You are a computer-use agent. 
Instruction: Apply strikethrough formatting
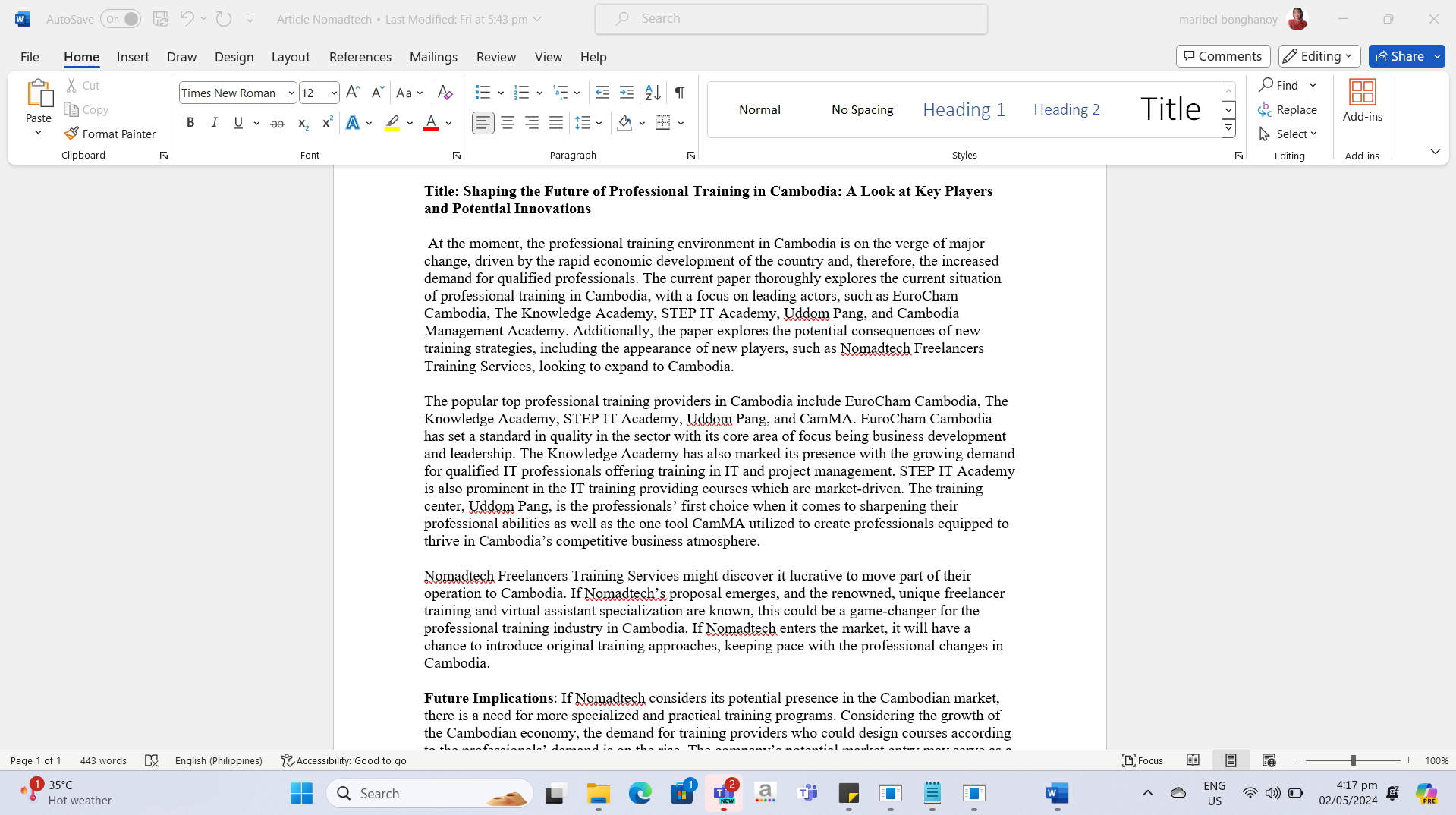pyautogui.click(x=278, y=123)
